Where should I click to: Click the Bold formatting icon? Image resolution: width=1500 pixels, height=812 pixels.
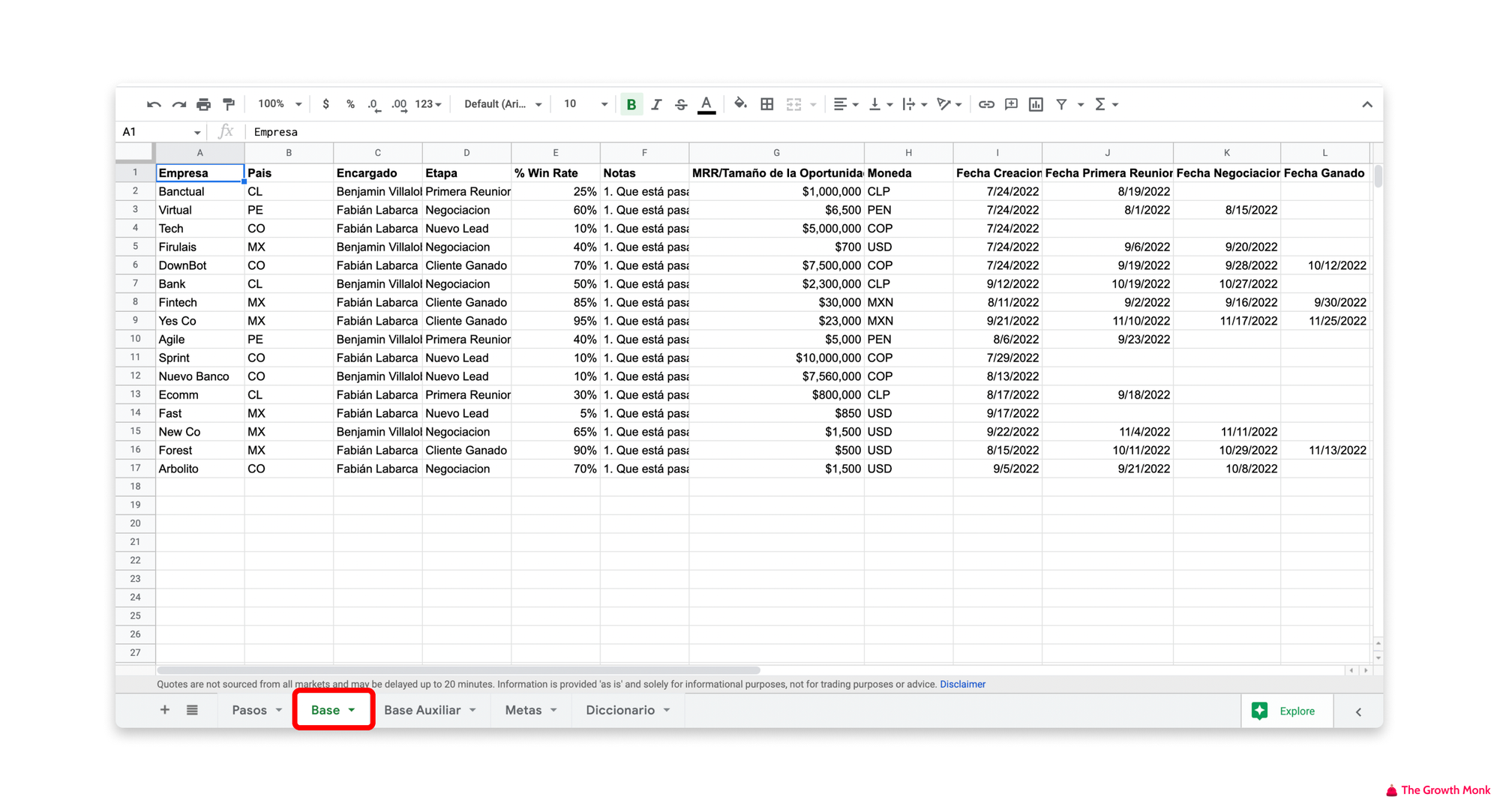tap(634, 105)
